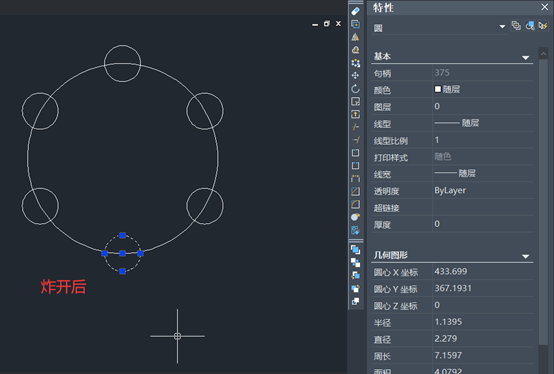The image size is (554, 374).
Task: Click the 颜色 value 随层
Action: (x=452, y=89)
